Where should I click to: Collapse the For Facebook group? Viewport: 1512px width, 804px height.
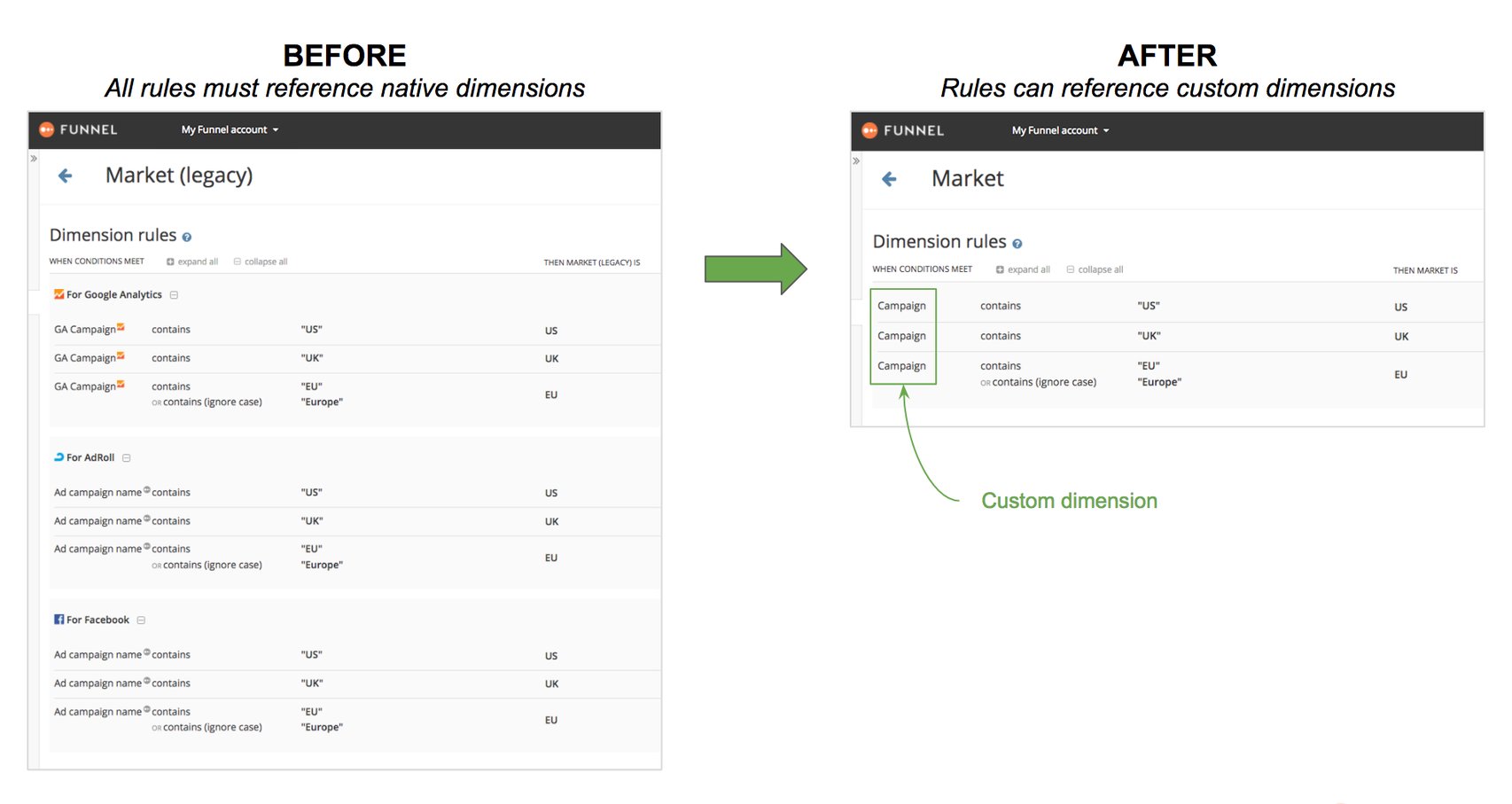tap(141, 621)
